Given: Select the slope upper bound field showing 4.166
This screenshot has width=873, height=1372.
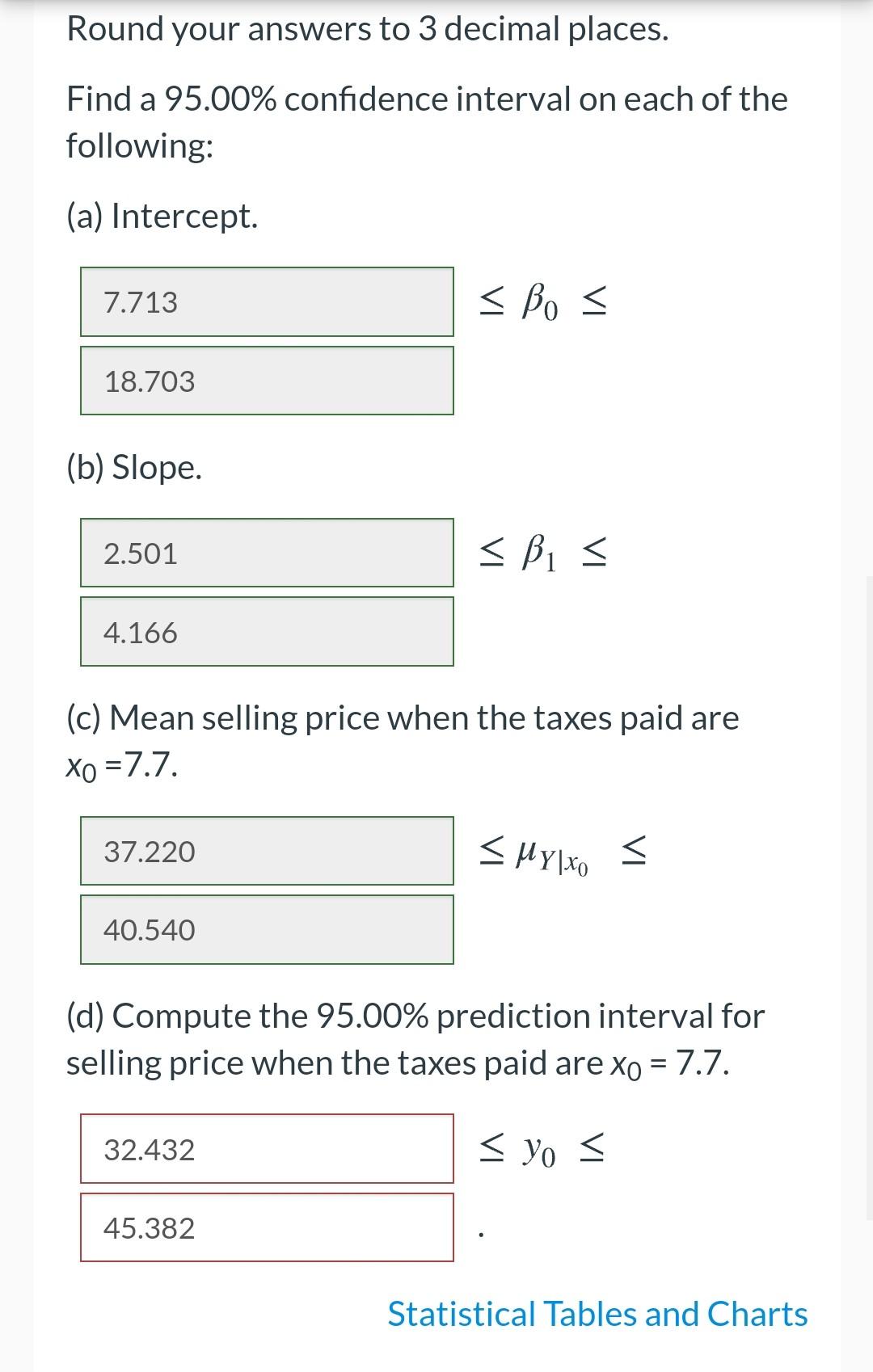Looking at the screenshot, I should tap(267, 633).
